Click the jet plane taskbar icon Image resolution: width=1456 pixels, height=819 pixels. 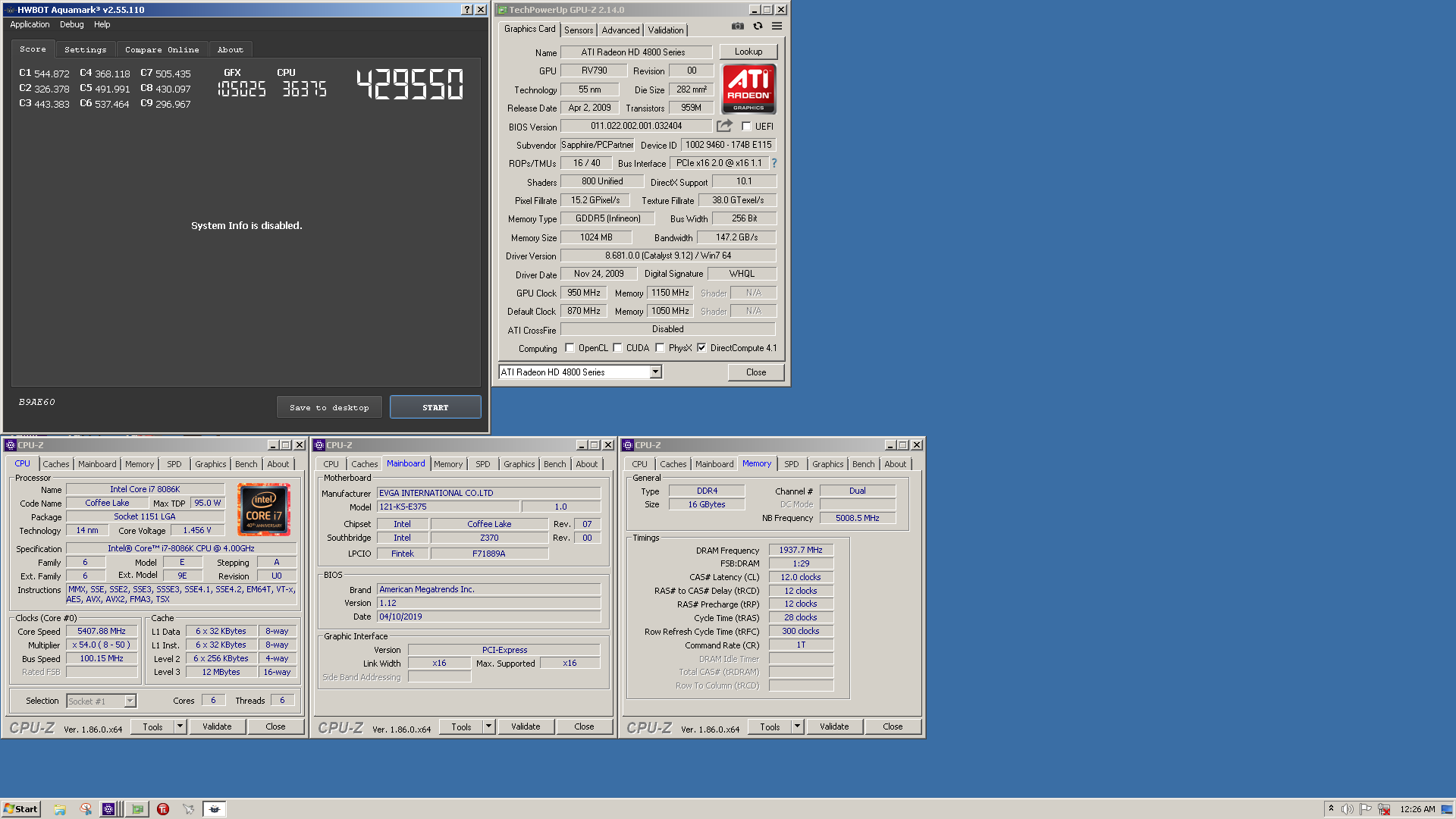point(188,809)
